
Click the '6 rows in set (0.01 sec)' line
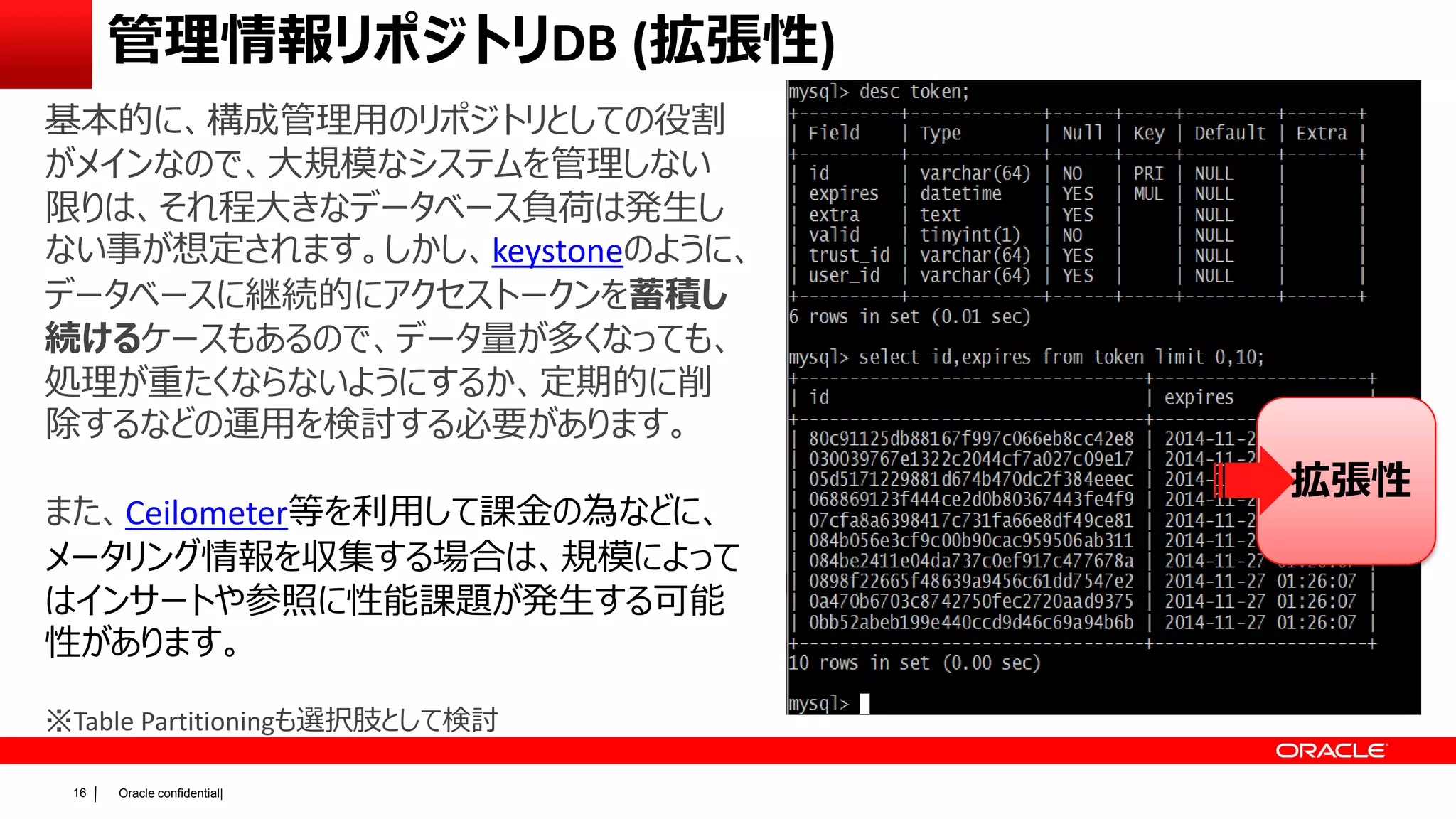pos(909,316)
